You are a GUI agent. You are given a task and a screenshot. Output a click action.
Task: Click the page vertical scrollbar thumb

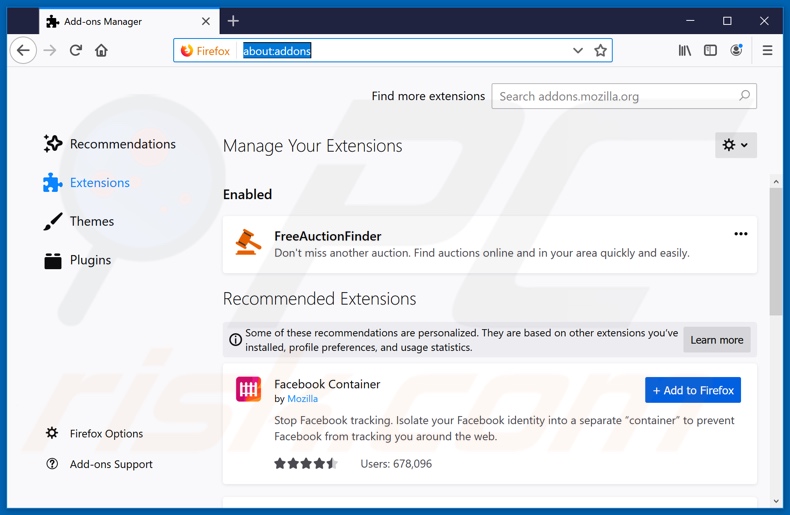[775, 252]
